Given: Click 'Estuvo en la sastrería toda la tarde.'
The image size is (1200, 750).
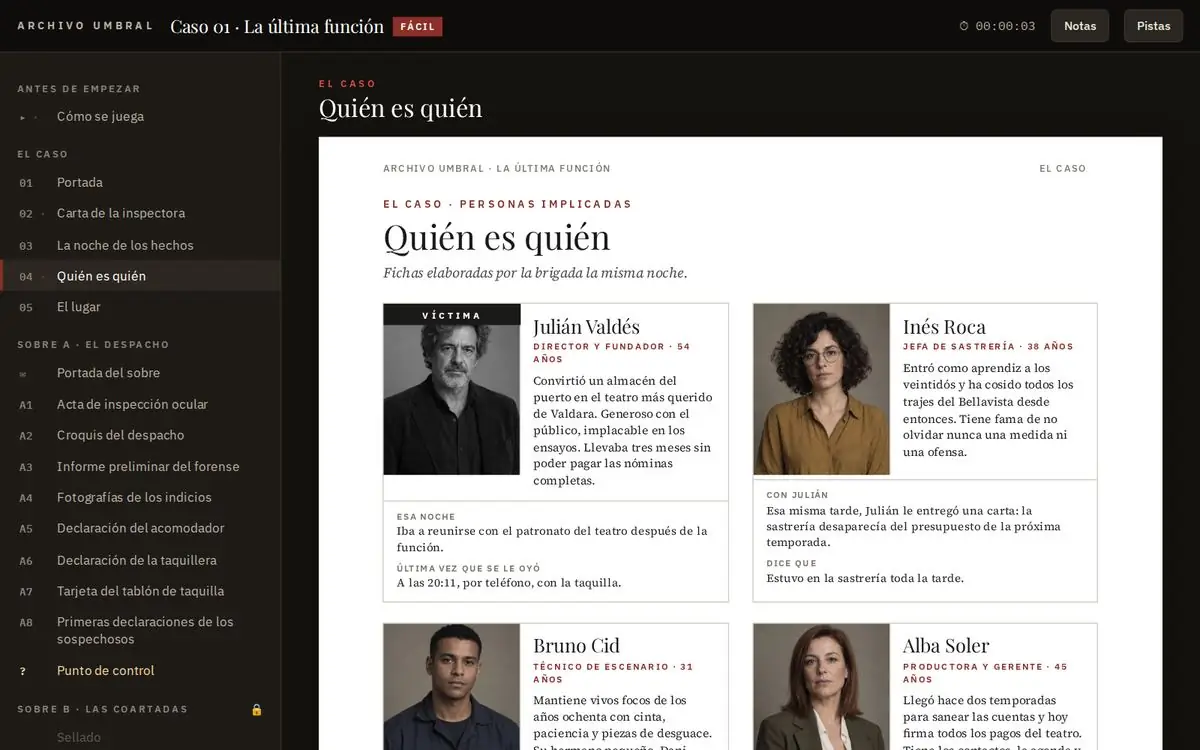Looking at the screenshot, I should [865, 578].
